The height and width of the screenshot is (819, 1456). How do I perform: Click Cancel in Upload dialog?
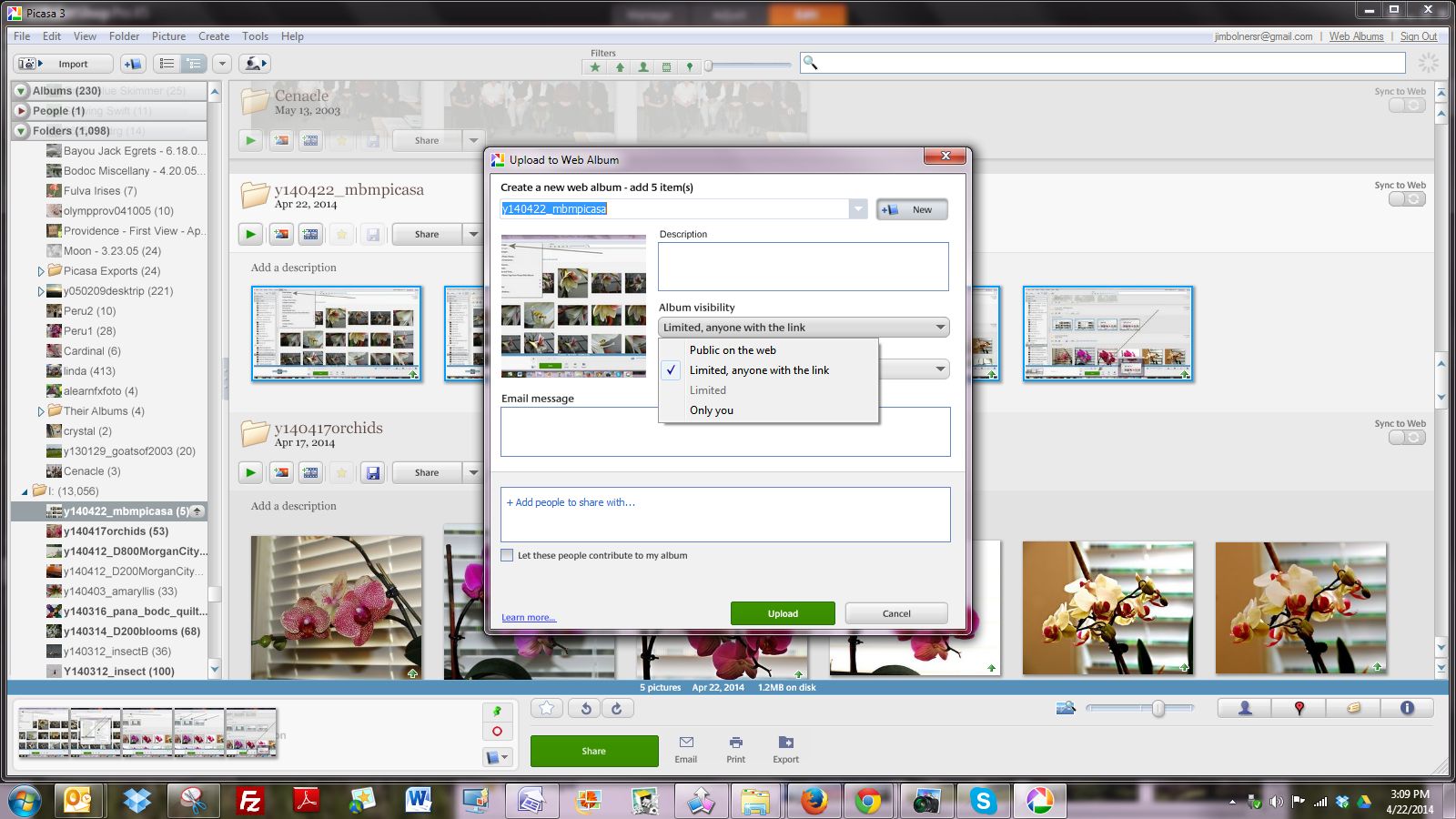896,613
